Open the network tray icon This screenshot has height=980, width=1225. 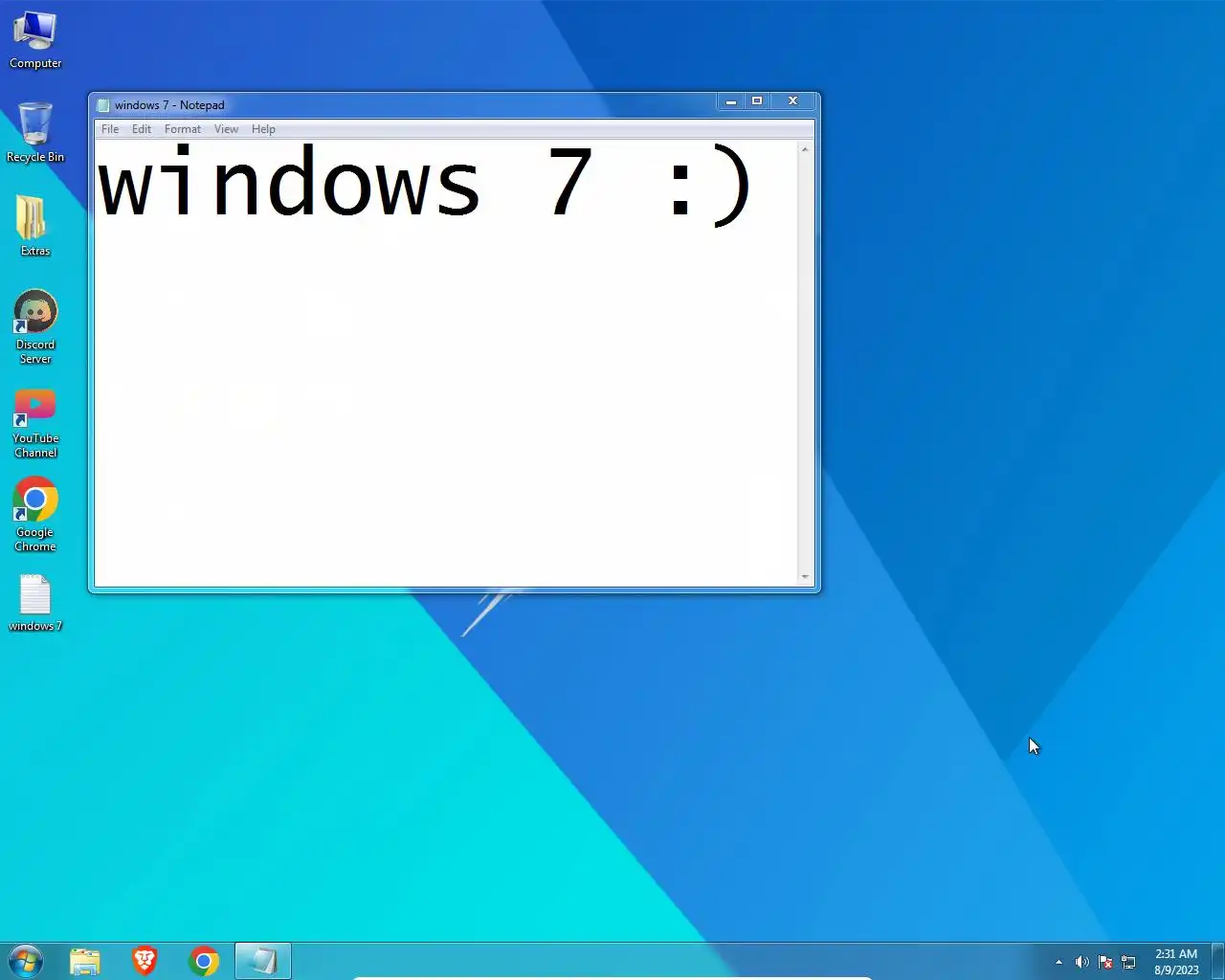click(1128, 962)
